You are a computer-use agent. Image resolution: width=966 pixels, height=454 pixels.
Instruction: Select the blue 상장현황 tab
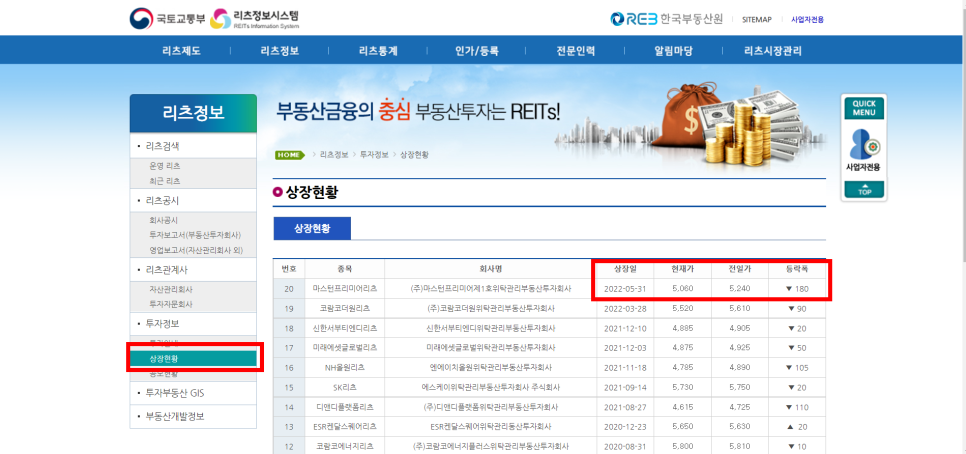[311, 228]
